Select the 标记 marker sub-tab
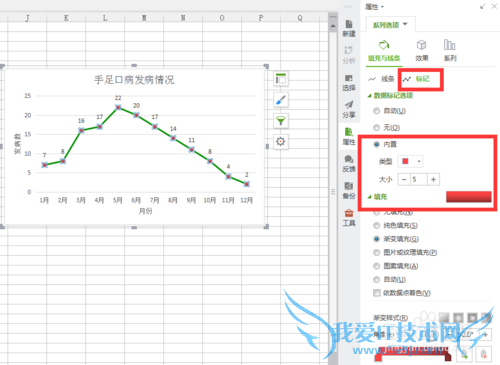The height and width of the screenshot is (365, 500). click(x=416, y=79)
